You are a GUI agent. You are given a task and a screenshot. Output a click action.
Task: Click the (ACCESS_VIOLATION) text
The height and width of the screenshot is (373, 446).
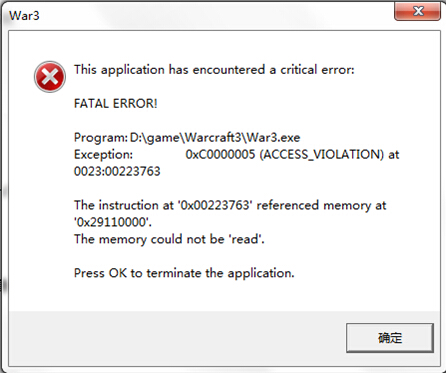point(322,155)
